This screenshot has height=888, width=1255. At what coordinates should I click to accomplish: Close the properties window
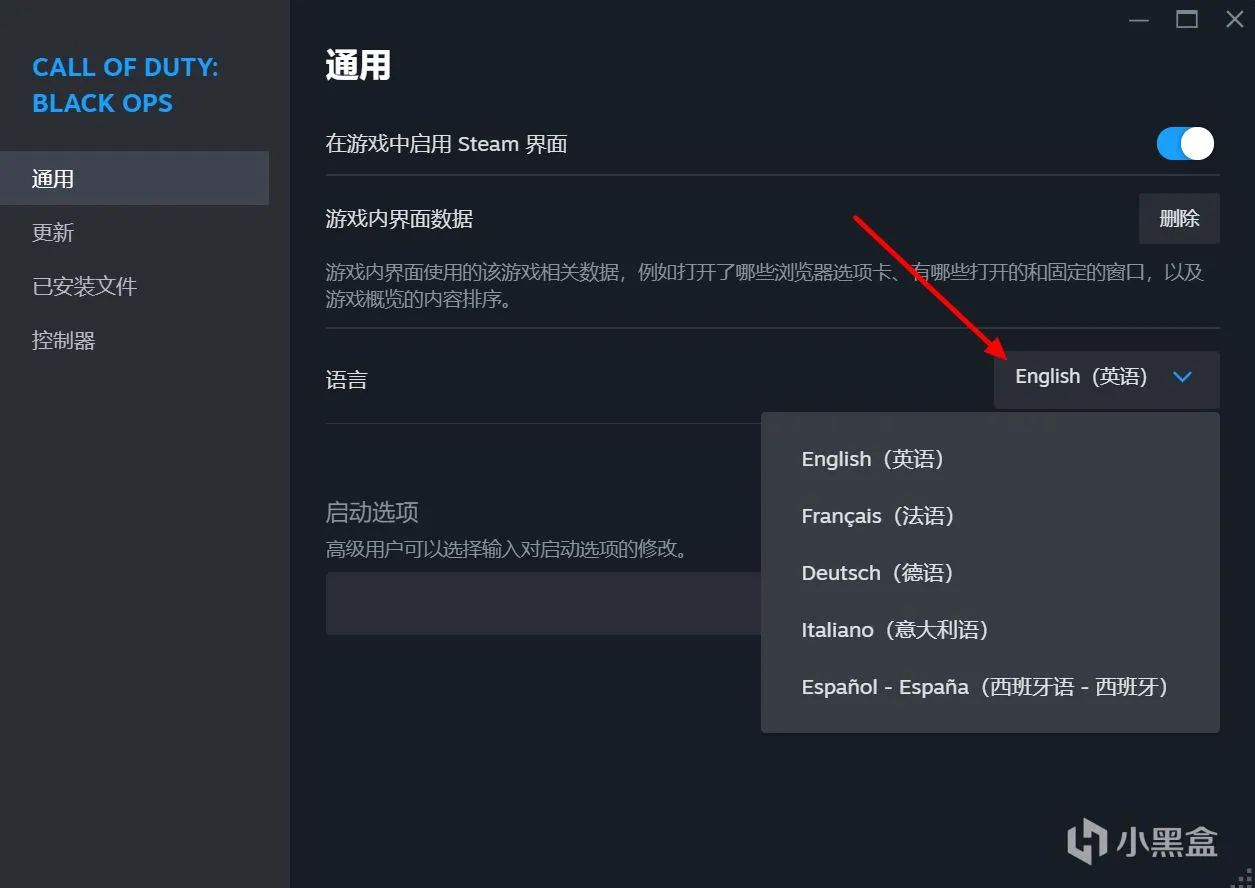coord(1234,19)
